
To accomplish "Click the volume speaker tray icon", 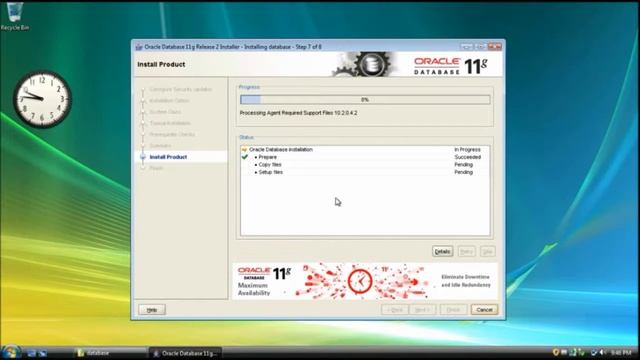I will 602,352.
